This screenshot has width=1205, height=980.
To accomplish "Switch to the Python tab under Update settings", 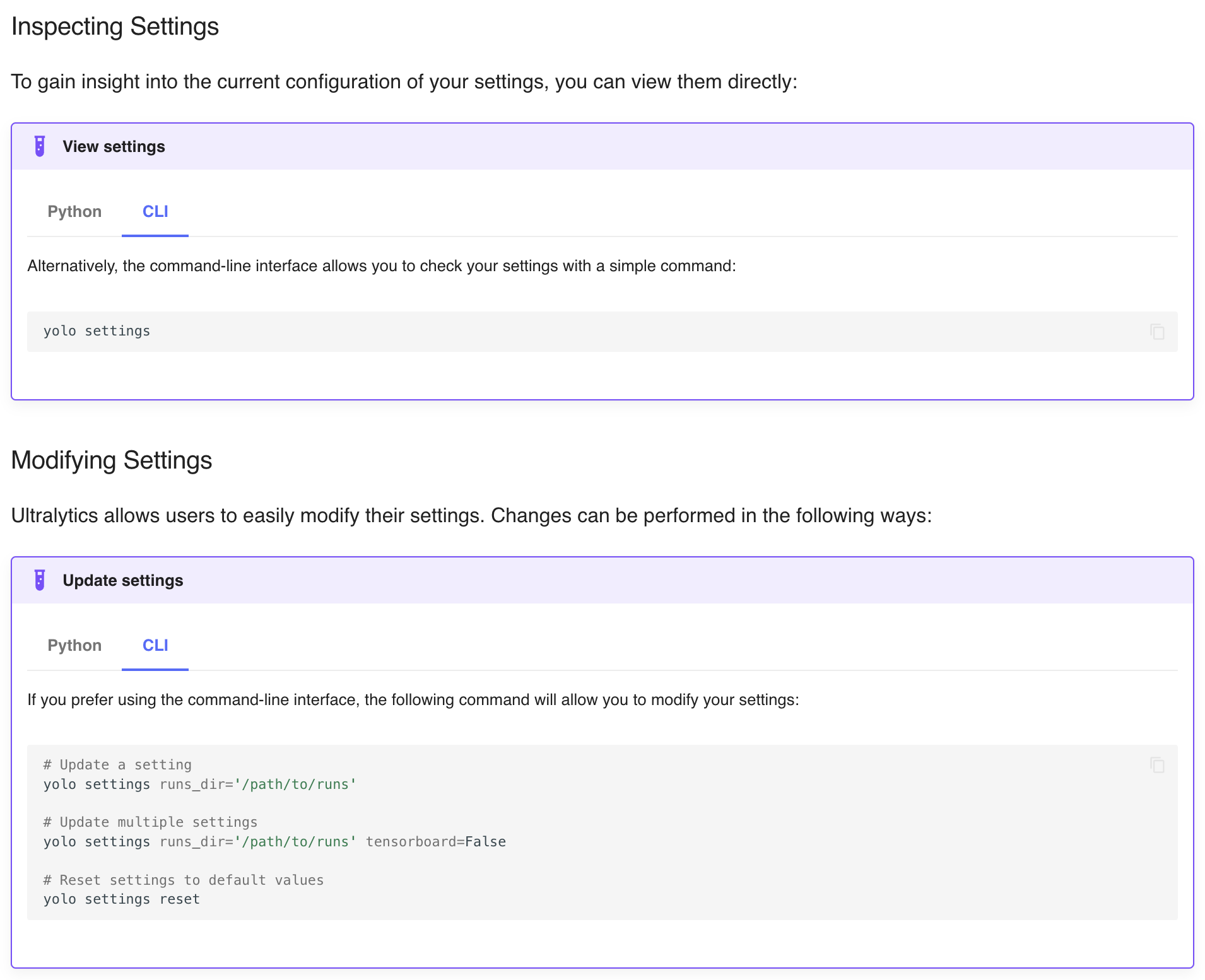I will (x=74, y=645).
